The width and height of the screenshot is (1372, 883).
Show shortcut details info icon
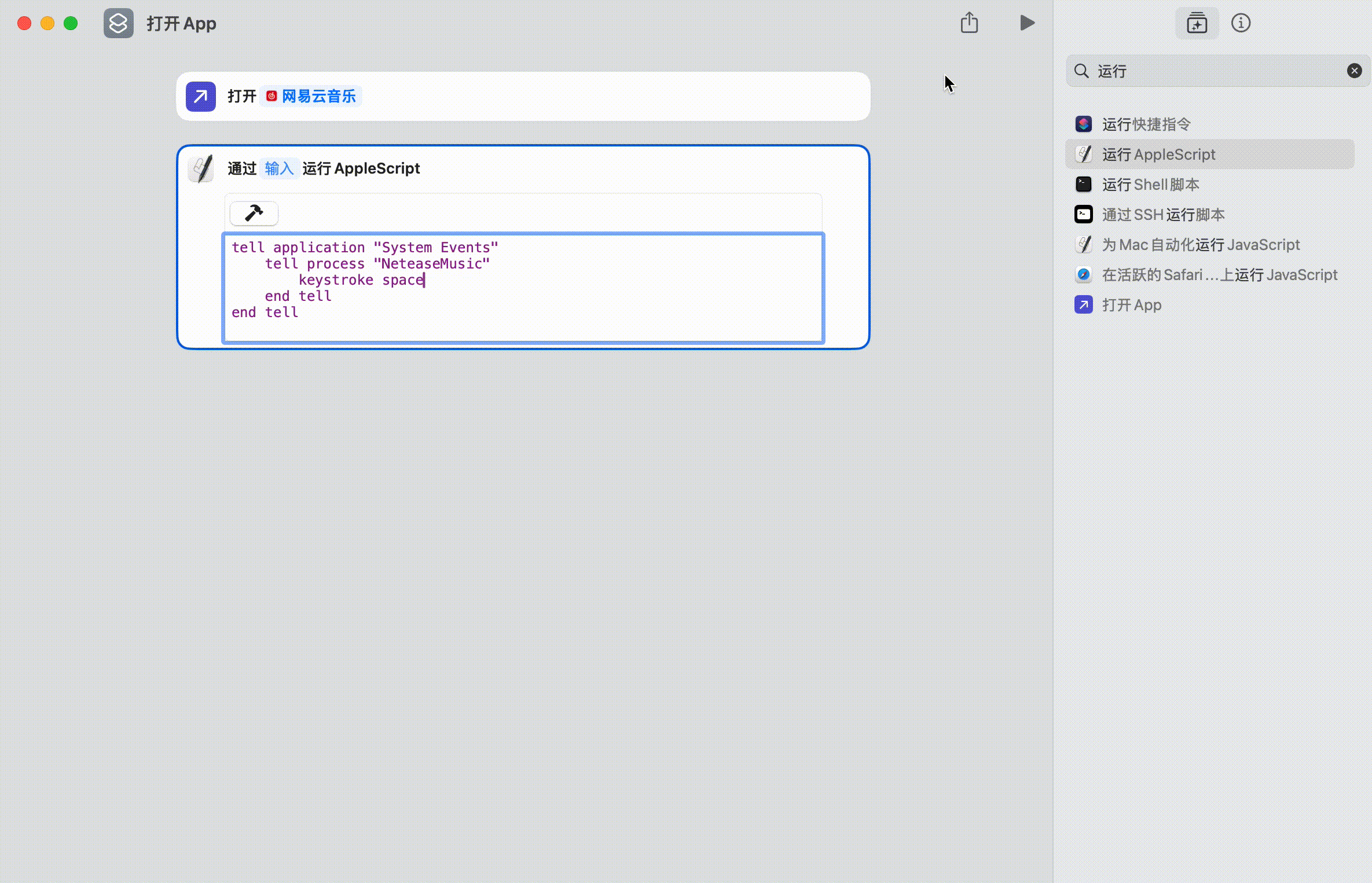pyautogui.click(x=1241, y=23)
